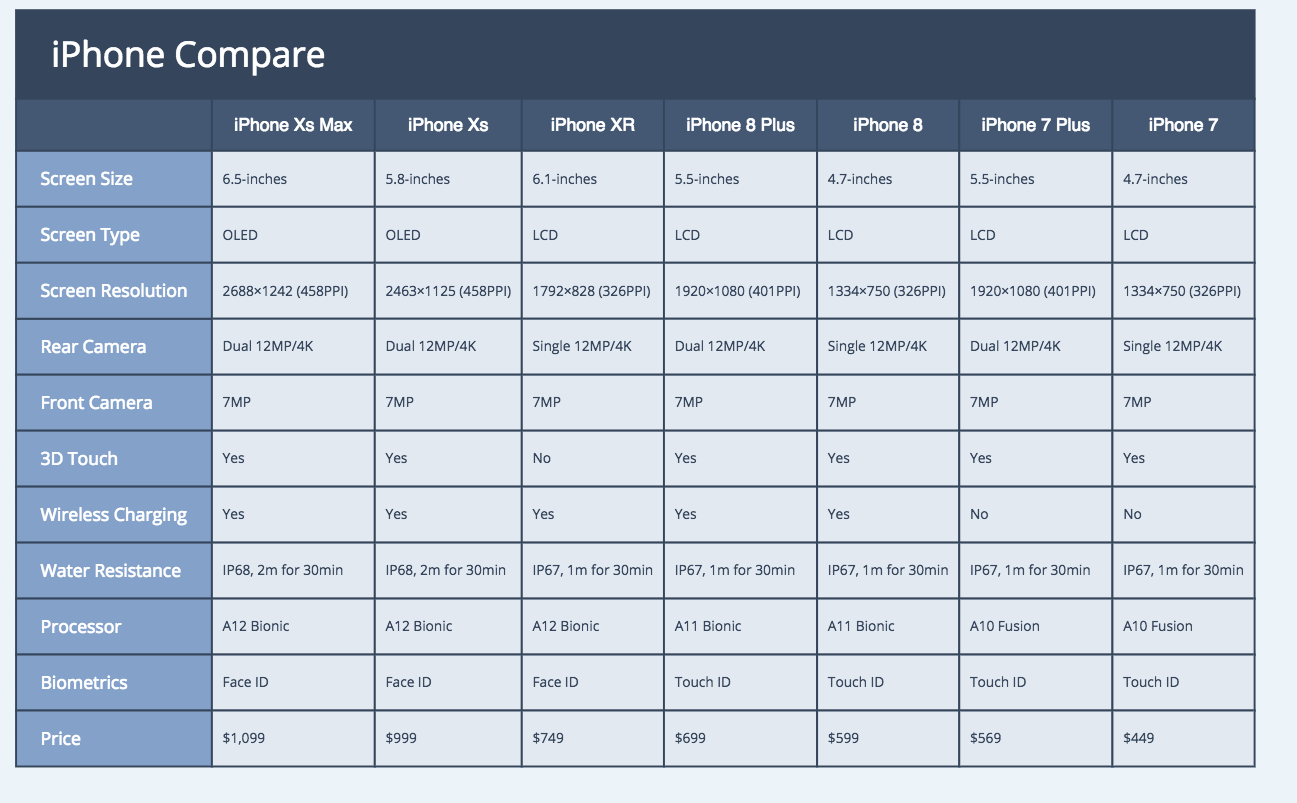1297x803 pixels.
Task: Click the iPhone Compare title
Action: point(188,55)
